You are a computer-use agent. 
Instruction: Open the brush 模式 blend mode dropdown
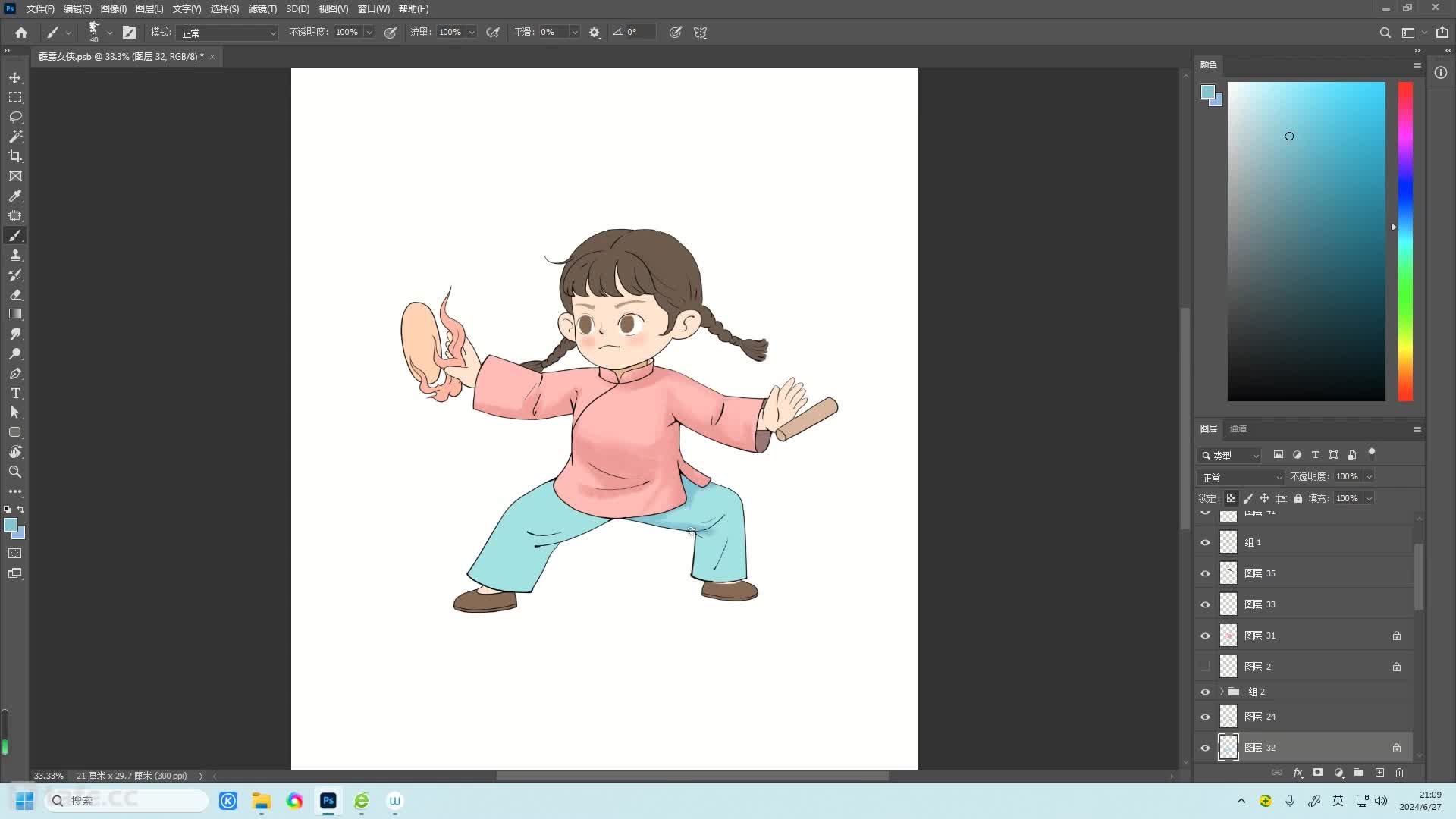pos(227,33)
